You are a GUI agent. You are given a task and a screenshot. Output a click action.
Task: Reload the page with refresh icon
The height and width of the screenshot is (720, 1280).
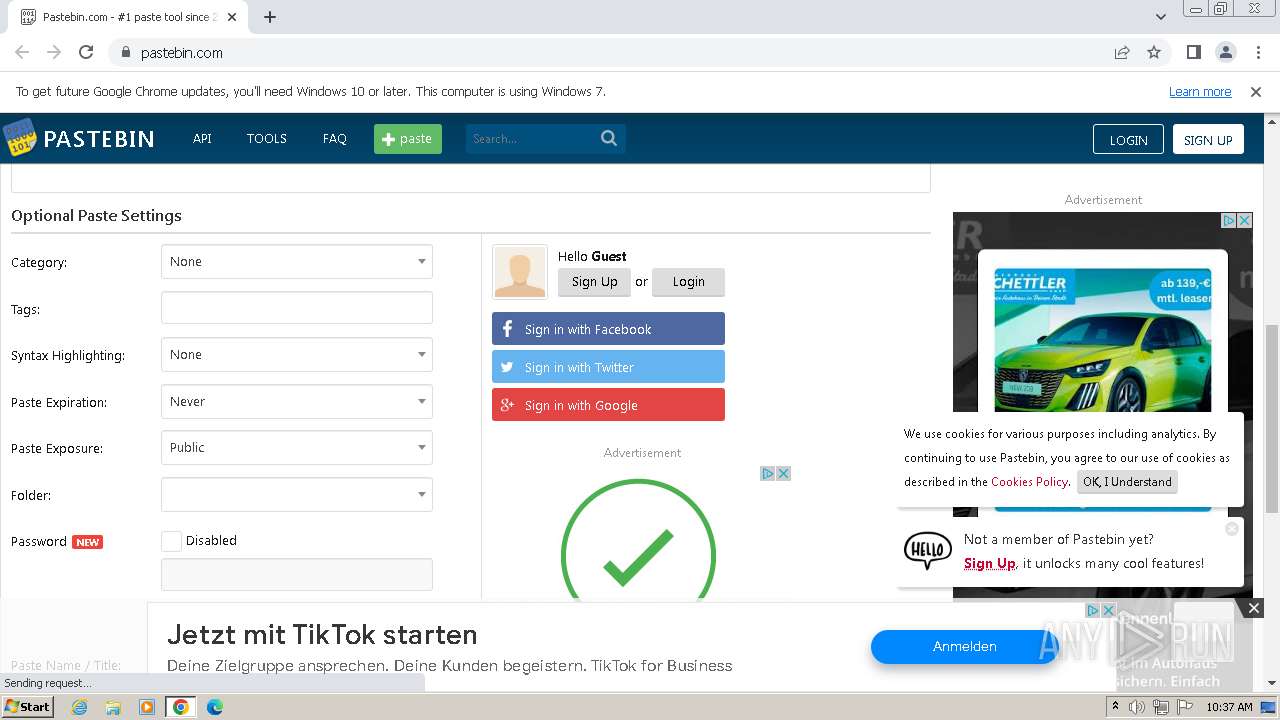[x=86, y=52]
